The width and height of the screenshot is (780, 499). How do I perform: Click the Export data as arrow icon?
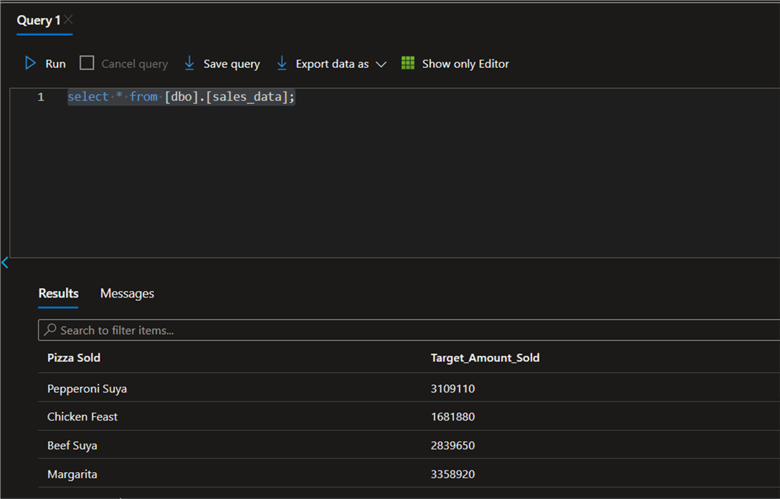point(282,63)
